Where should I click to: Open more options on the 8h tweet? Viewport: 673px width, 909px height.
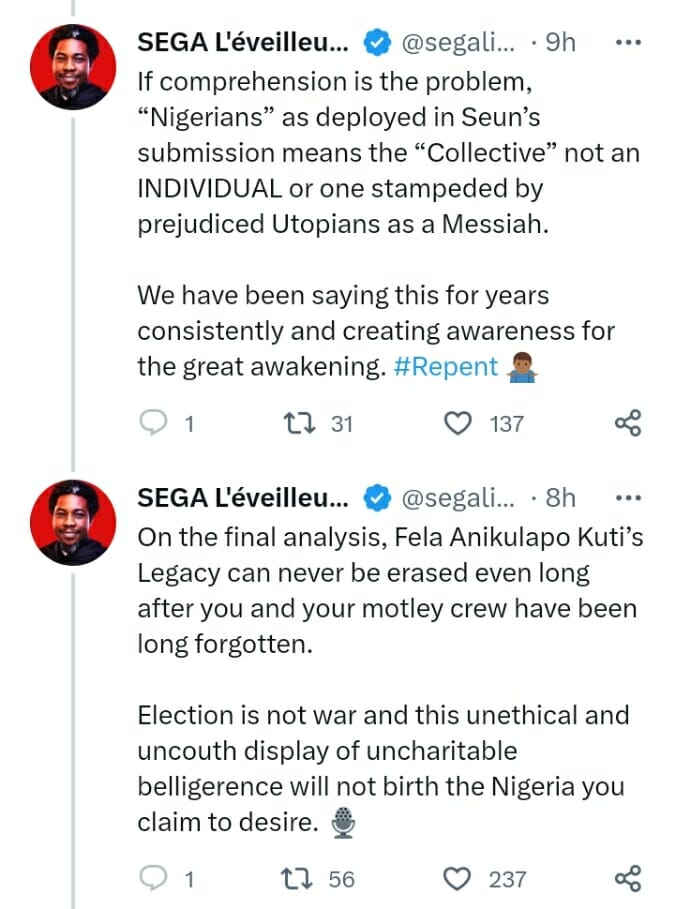click(x=627, y=497)
